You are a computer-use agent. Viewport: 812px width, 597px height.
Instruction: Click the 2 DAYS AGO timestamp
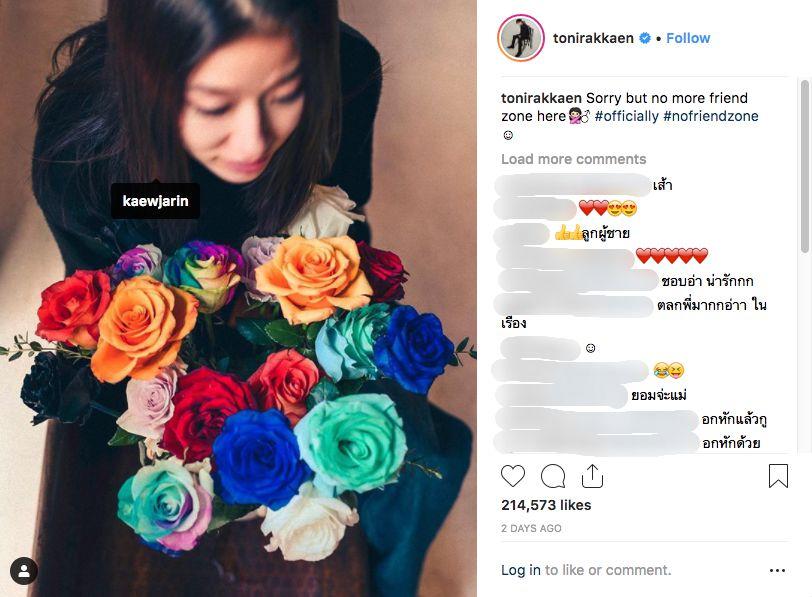(x=531, y=528)
